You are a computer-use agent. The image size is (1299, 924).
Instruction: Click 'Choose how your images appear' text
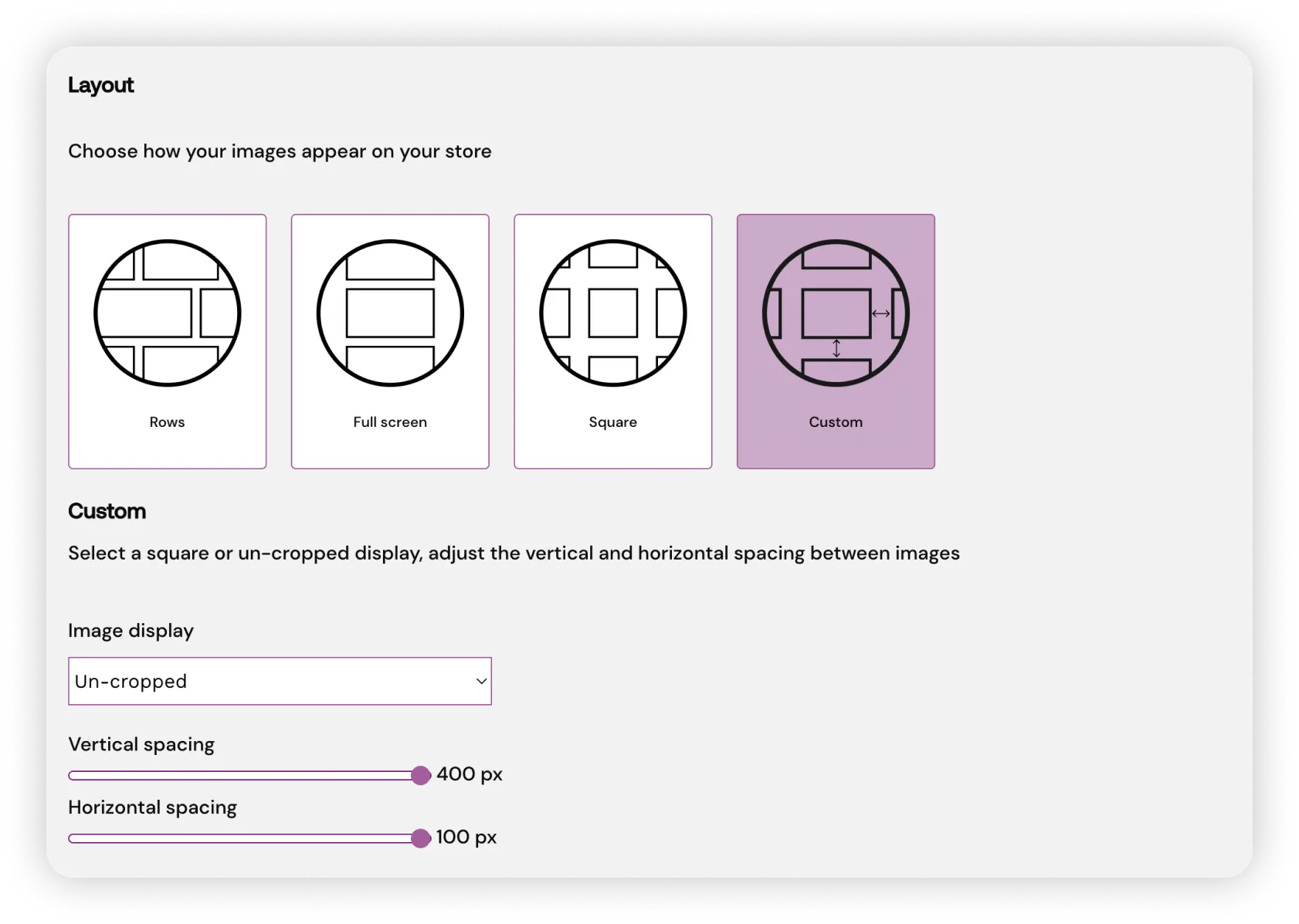(x=280, y=151)
